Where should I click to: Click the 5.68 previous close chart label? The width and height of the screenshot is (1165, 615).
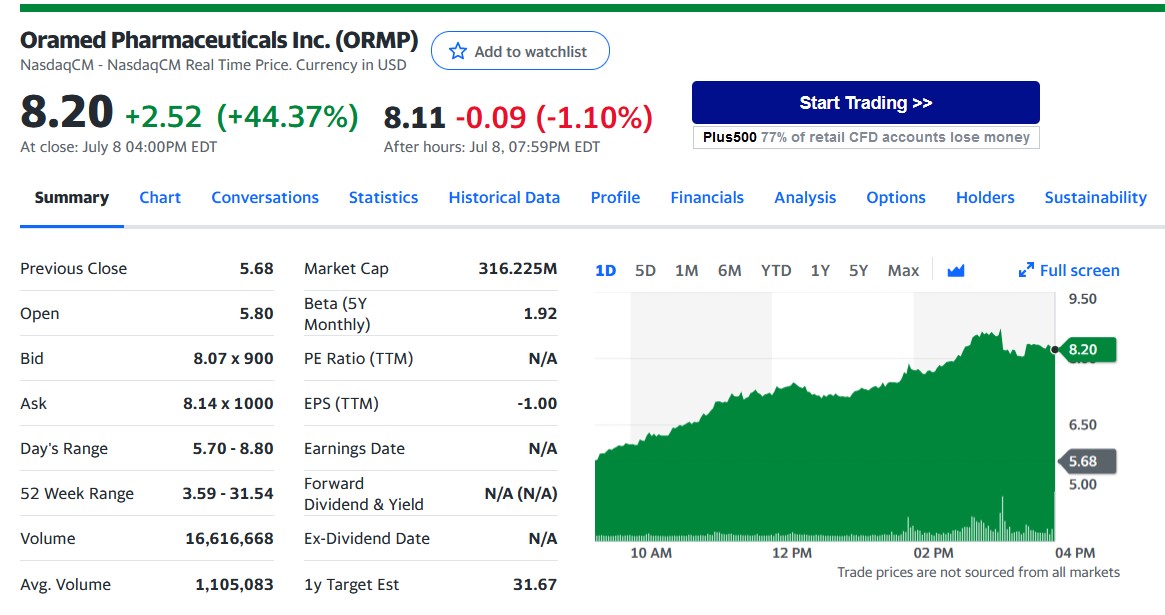[x=1085, y=461]
